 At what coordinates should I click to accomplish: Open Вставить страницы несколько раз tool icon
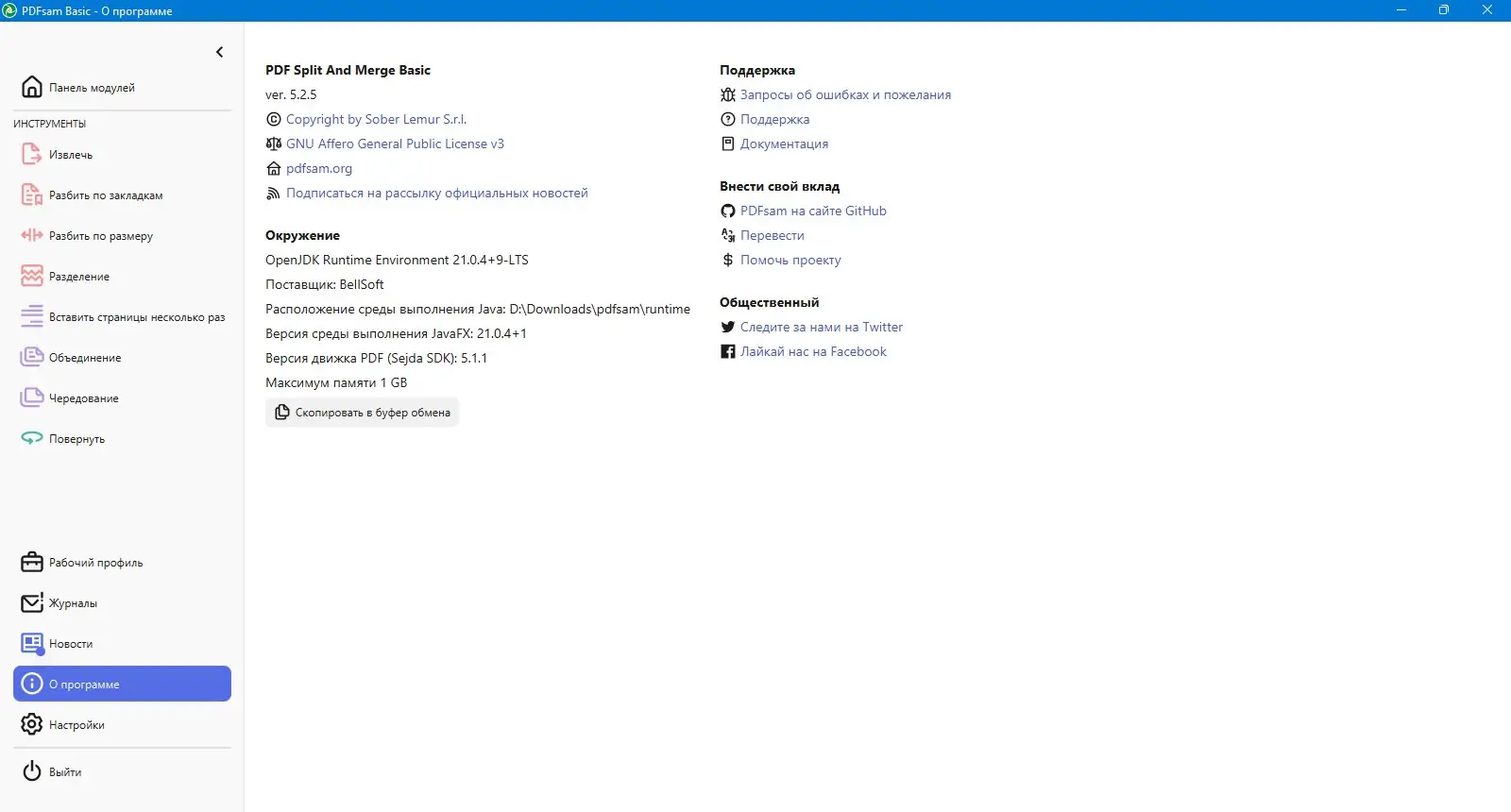[32, 316]
